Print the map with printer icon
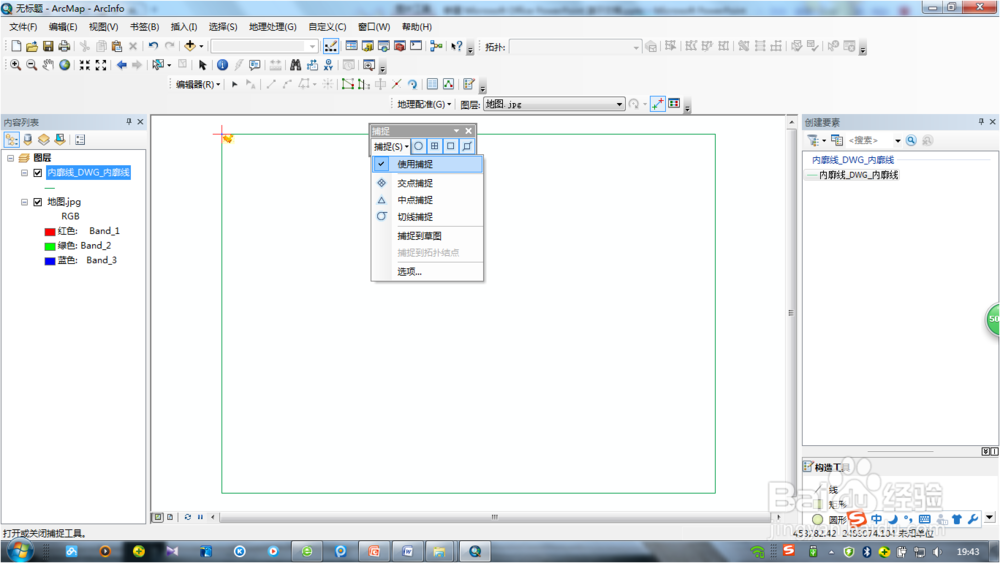The width and height of the screenshot is (1000, 563). (x=64, y=46)
